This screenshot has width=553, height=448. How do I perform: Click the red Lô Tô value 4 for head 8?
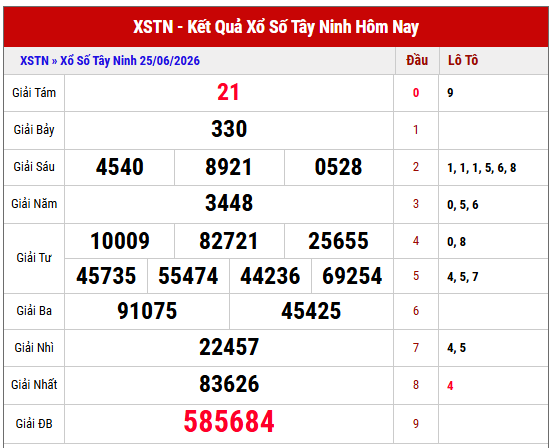click(450, 386)
